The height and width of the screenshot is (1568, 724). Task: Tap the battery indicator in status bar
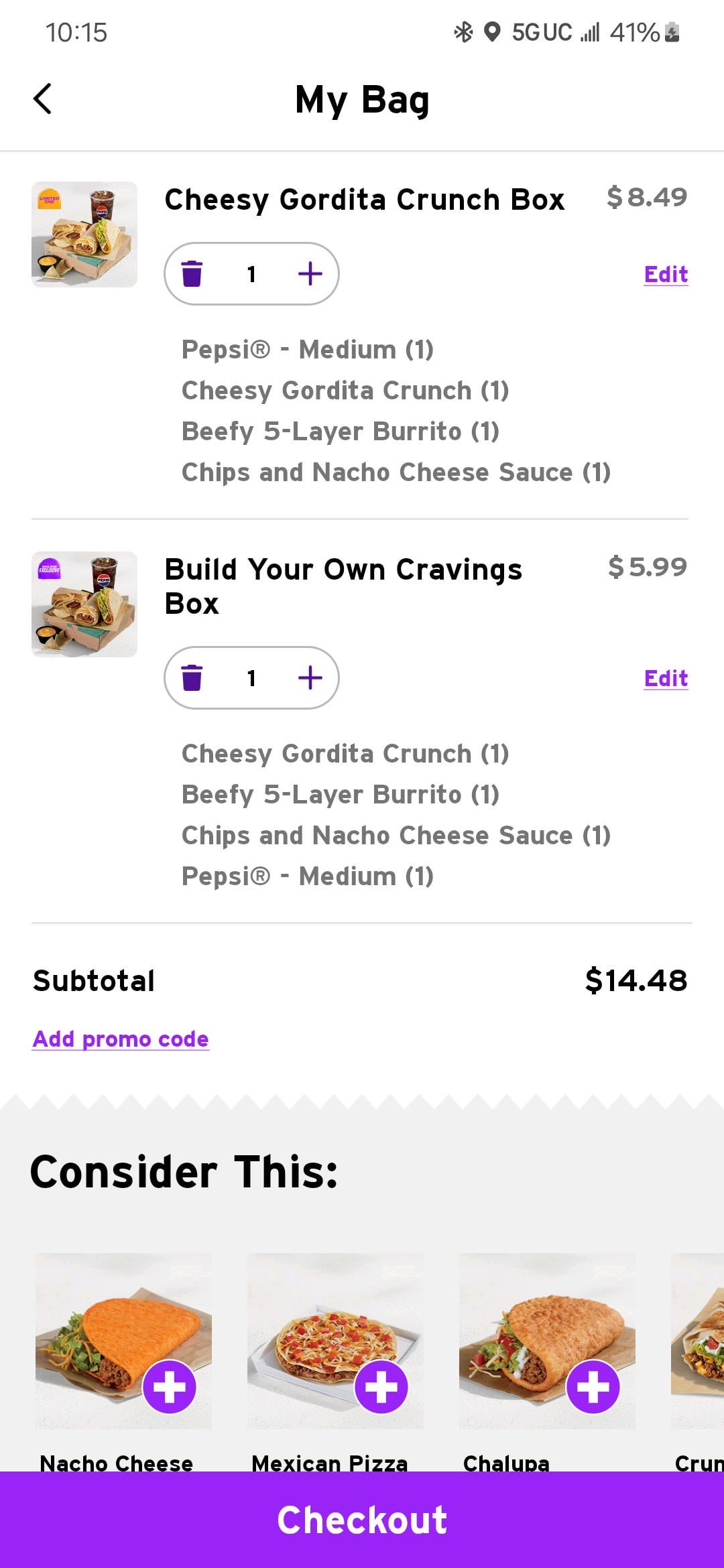(x=672, y=32)
